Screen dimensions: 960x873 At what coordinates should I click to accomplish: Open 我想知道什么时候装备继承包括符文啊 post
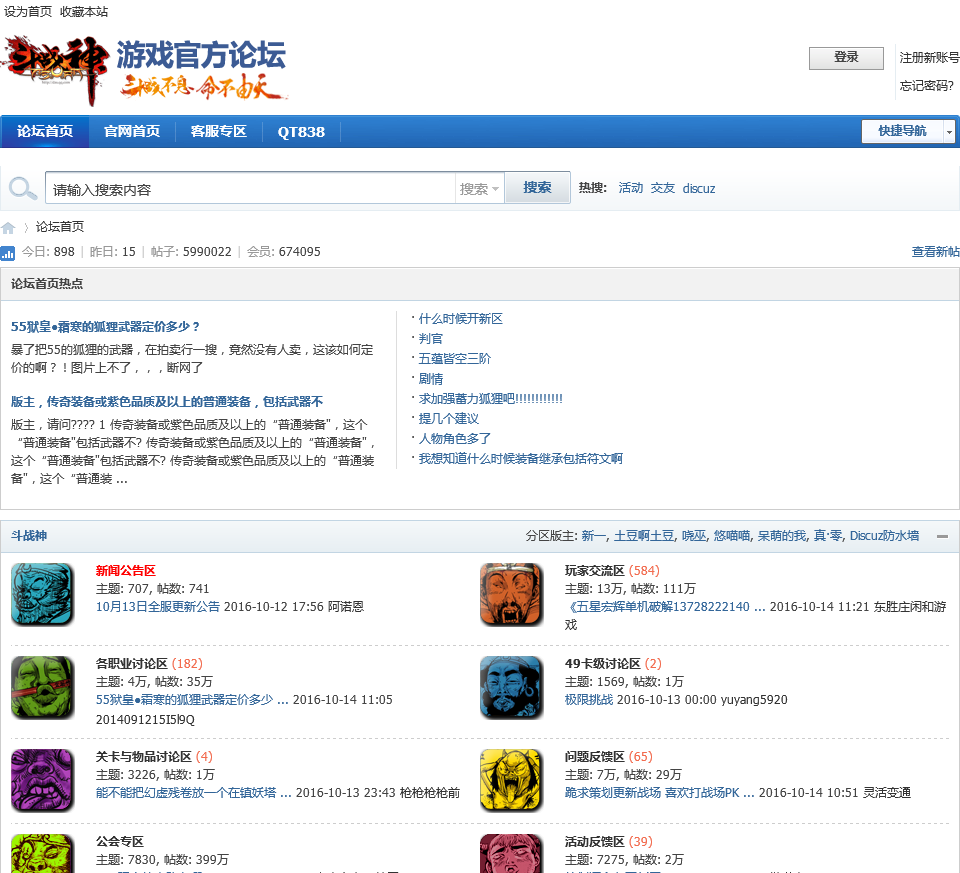(520, 459)
